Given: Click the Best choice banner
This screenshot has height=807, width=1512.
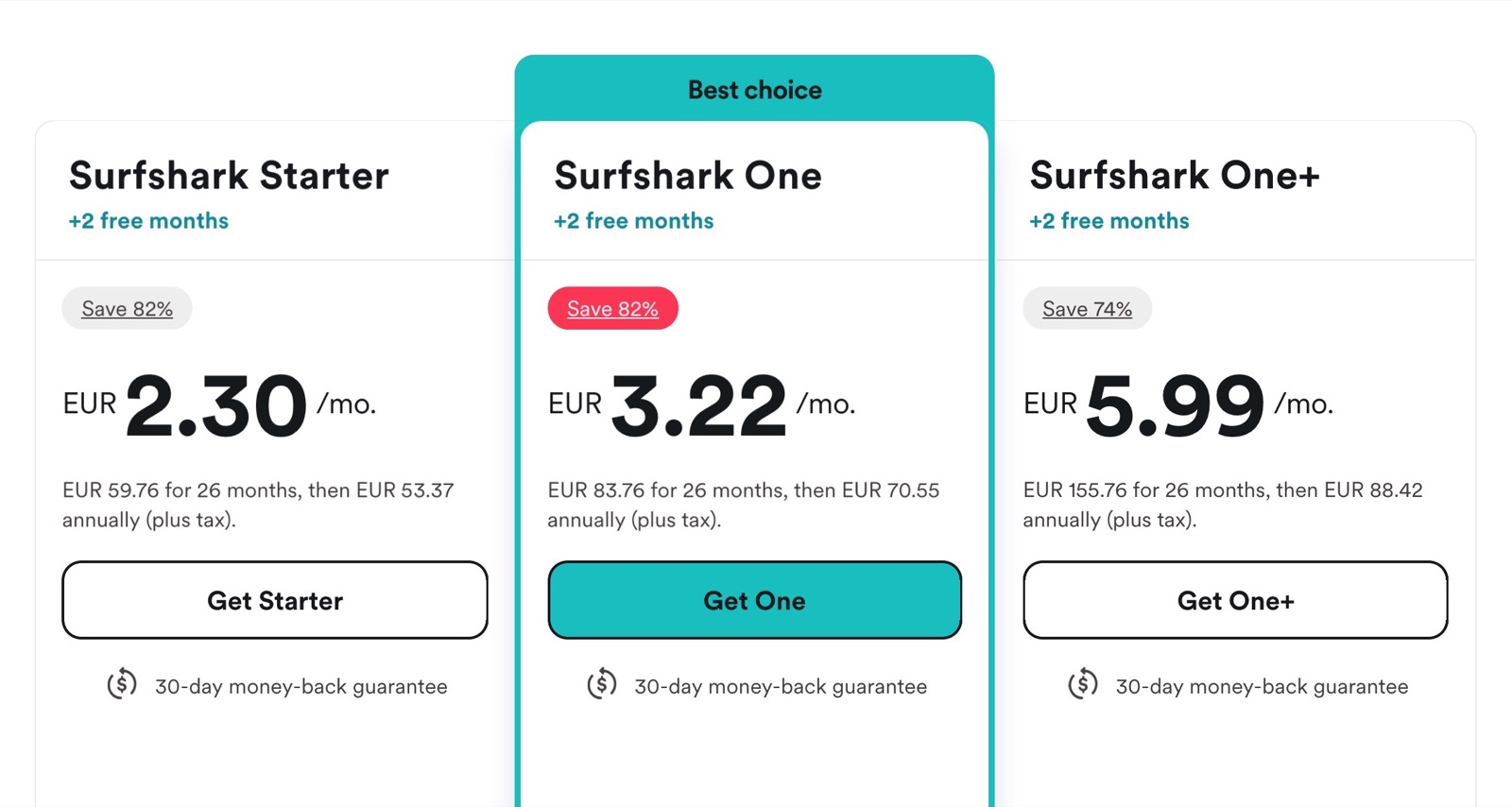Looking at the screenshot, I should [754, 90].
